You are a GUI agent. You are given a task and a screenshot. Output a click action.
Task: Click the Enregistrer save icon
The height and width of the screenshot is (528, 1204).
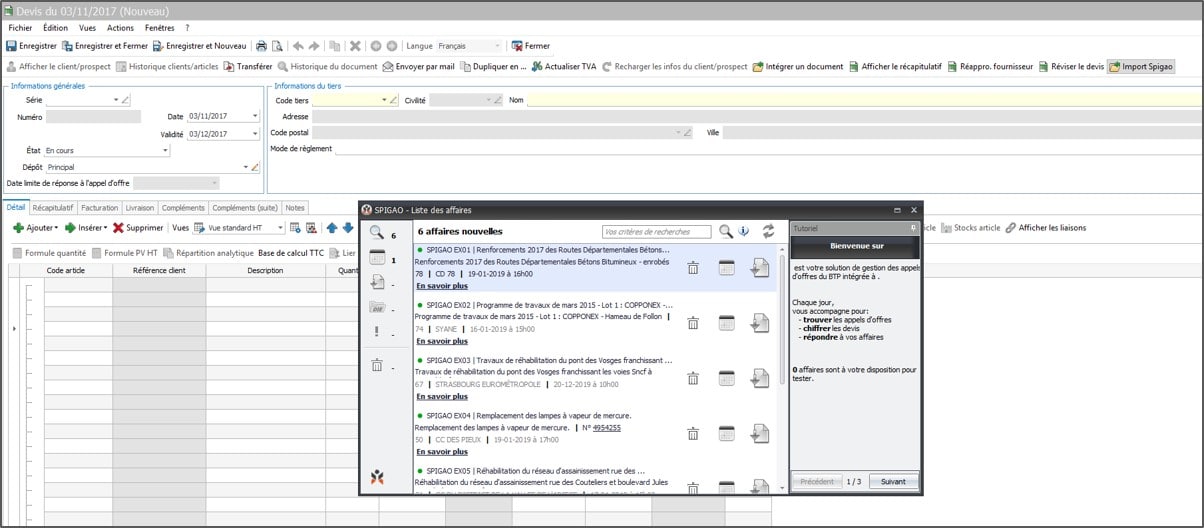click(11, 46)
